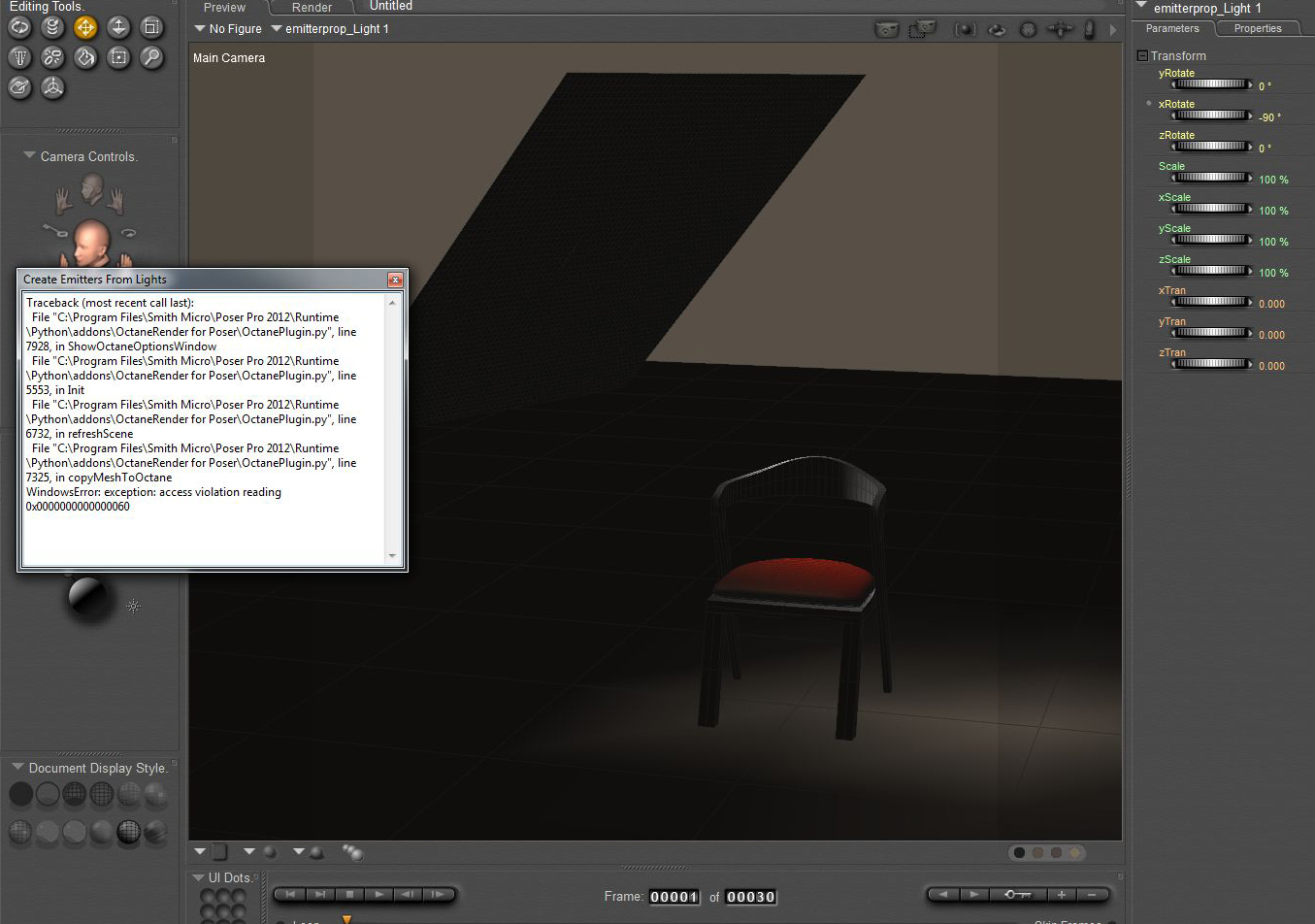Select the Rotate editing tool
The image size is (1315, 924).
(x=19, y=27)
